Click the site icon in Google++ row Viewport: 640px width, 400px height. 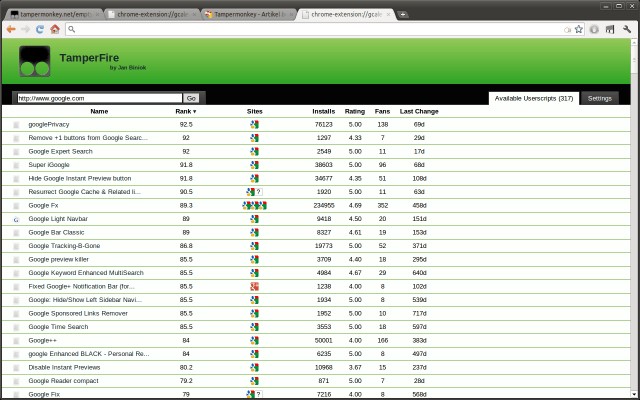coord(254,340)
